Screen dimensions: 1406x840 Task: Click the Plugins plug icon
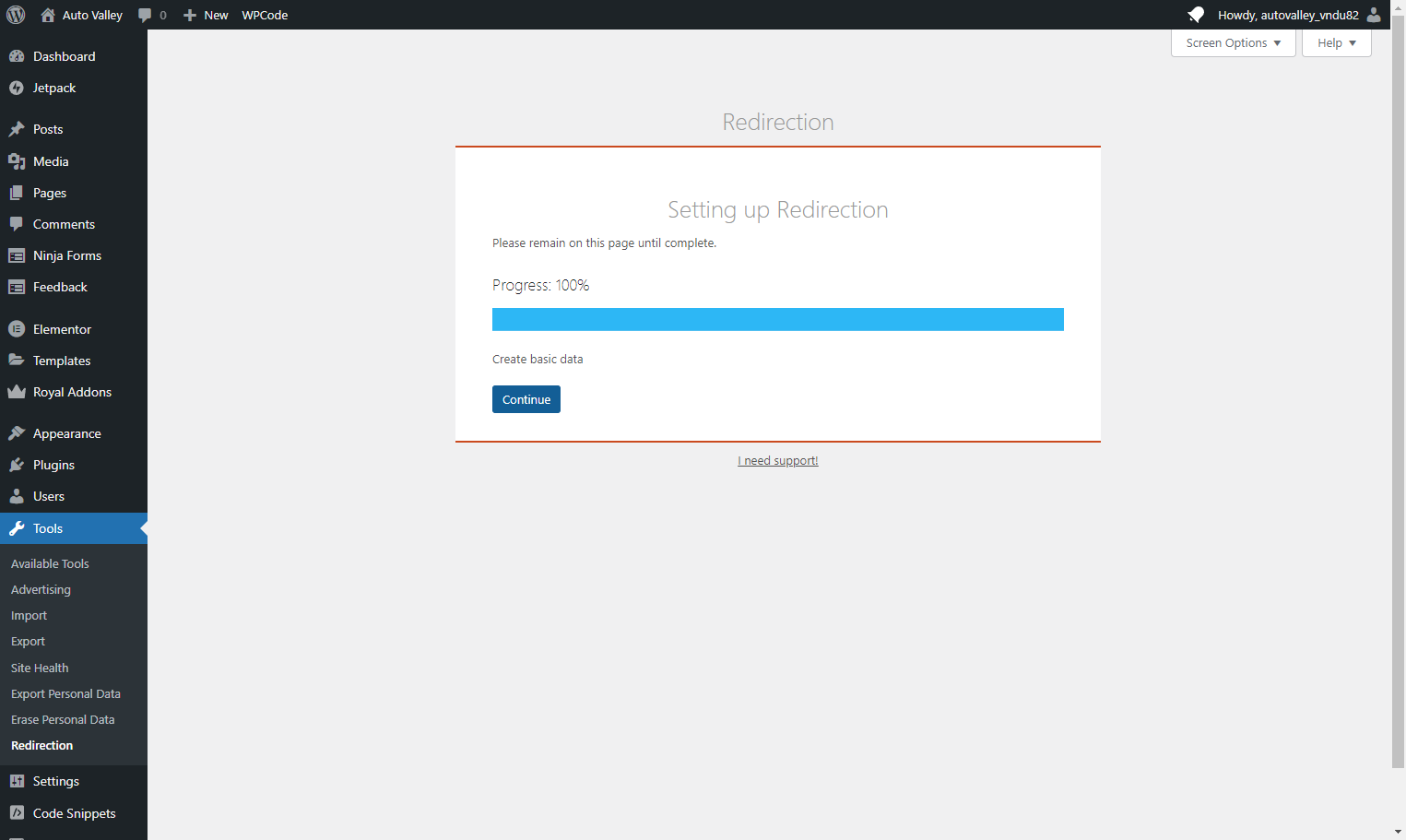[x=17, y=465]
